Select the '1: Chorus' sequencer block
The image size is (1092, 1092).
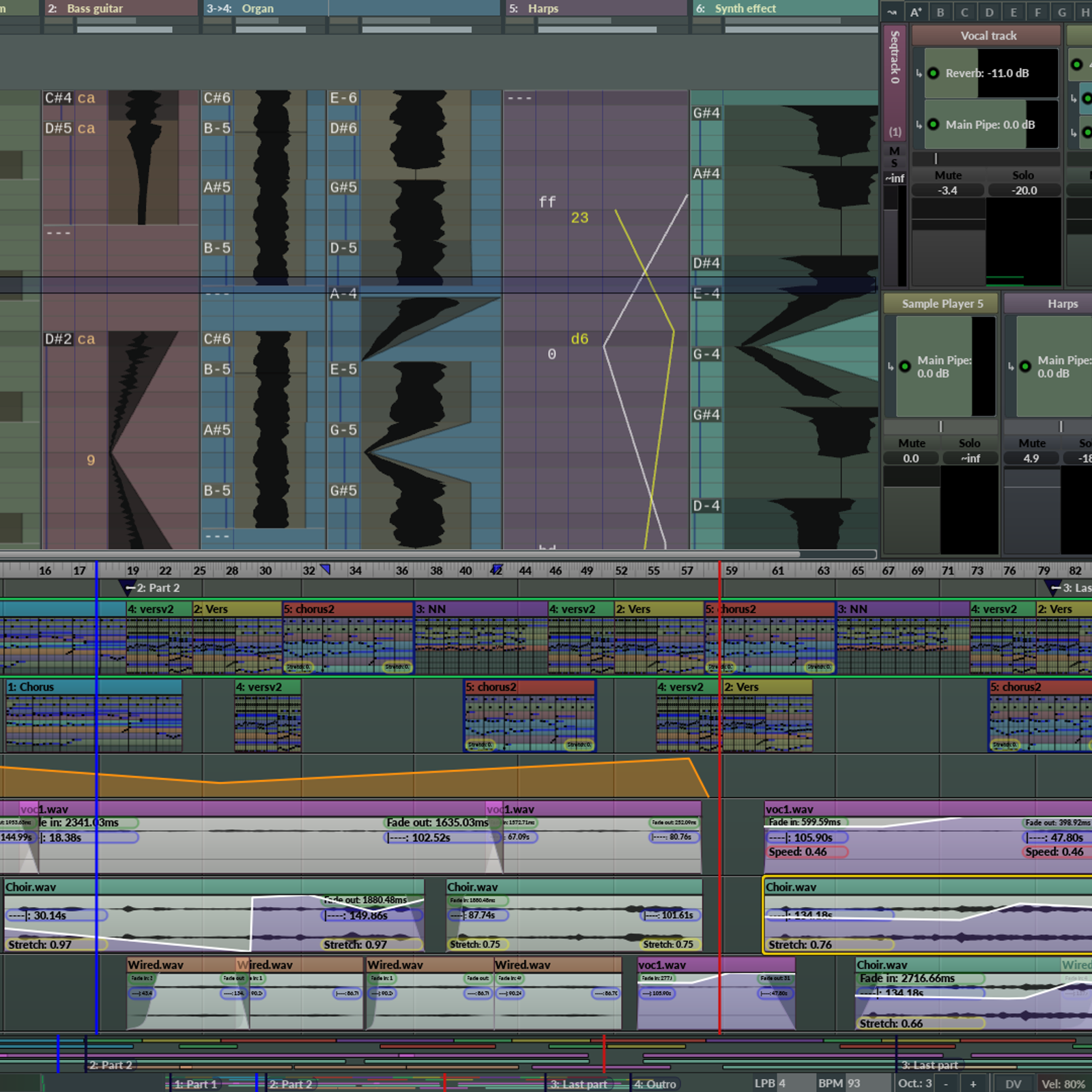coord(94,715)
